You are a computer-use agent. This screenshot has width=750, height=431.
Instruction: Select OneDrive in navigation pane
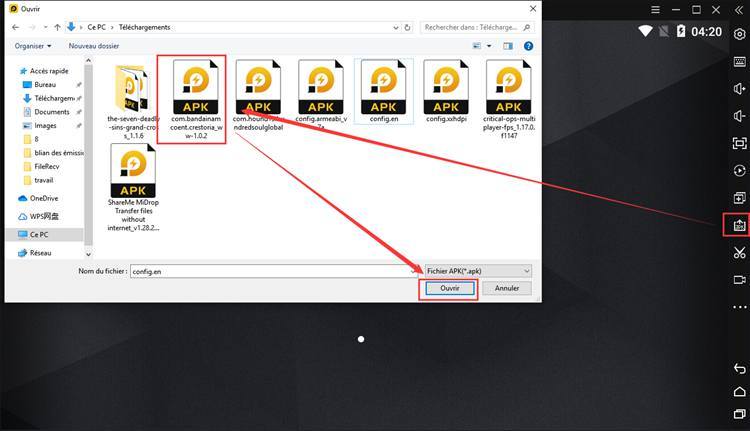(x=38, y=198)
